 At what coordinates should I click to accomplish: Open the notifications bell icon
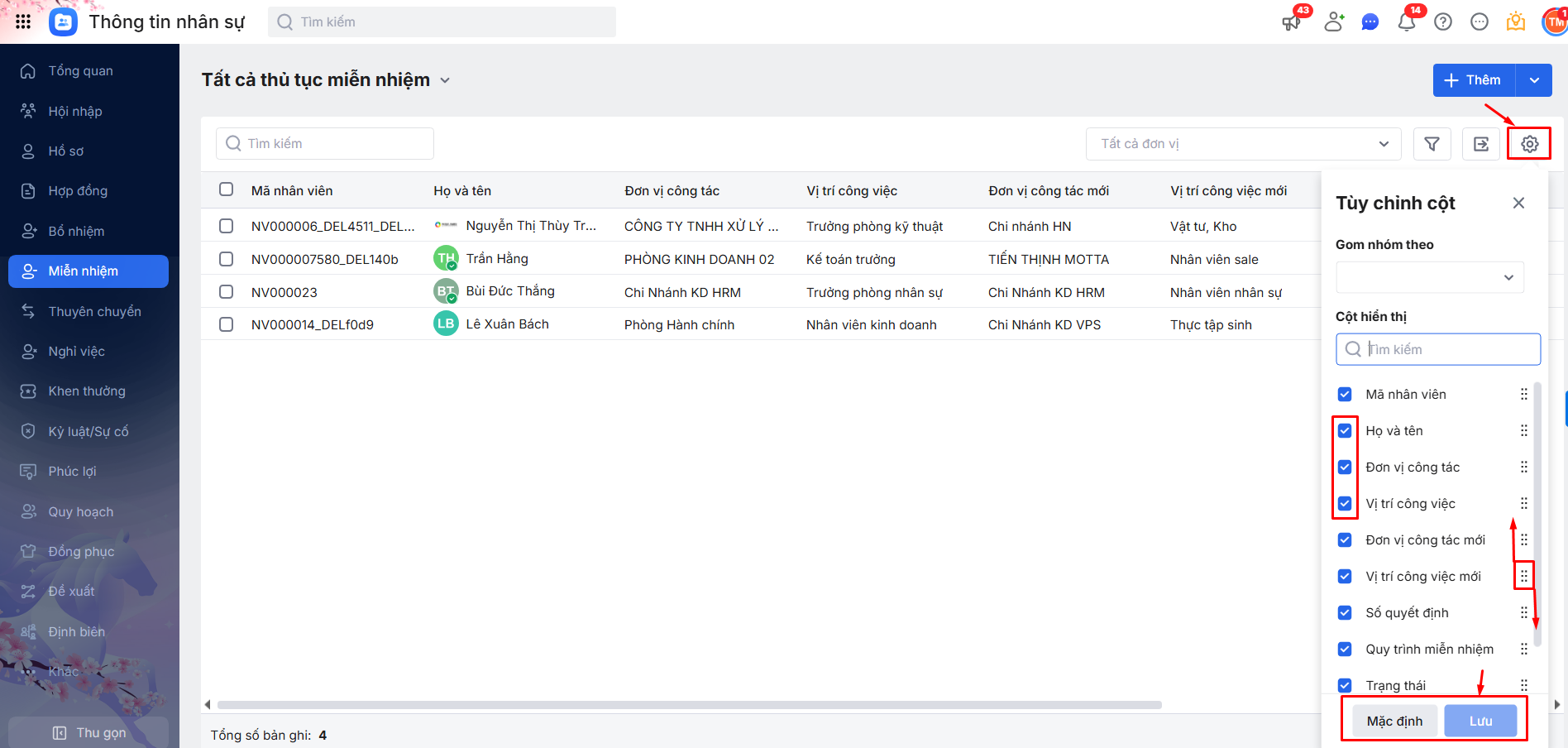(x=1406, y=22)
